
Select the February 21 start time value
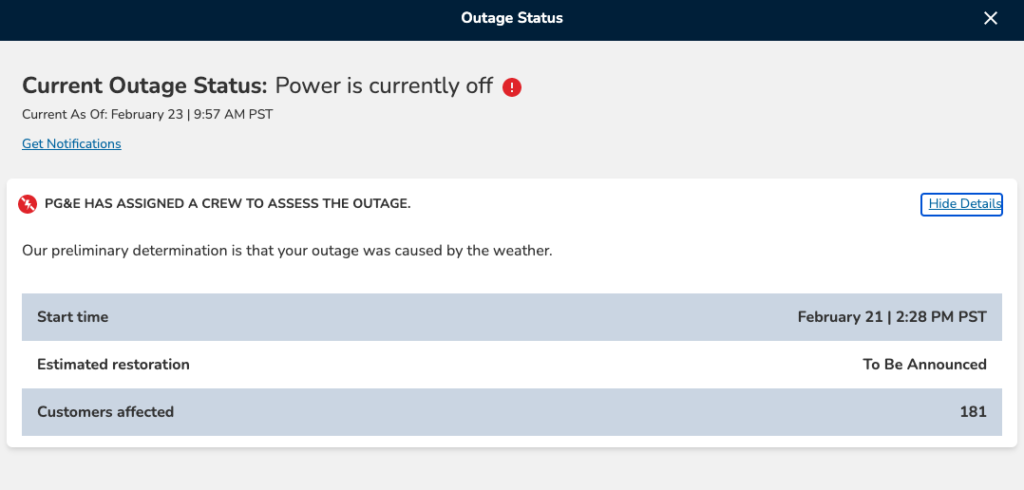click(891, 317)
